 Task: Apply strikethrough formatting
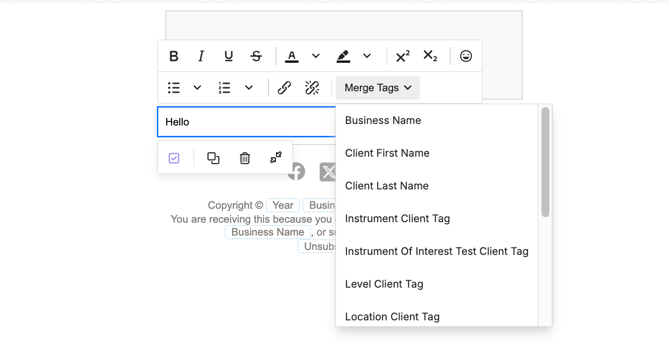click(x=256, y=56)
